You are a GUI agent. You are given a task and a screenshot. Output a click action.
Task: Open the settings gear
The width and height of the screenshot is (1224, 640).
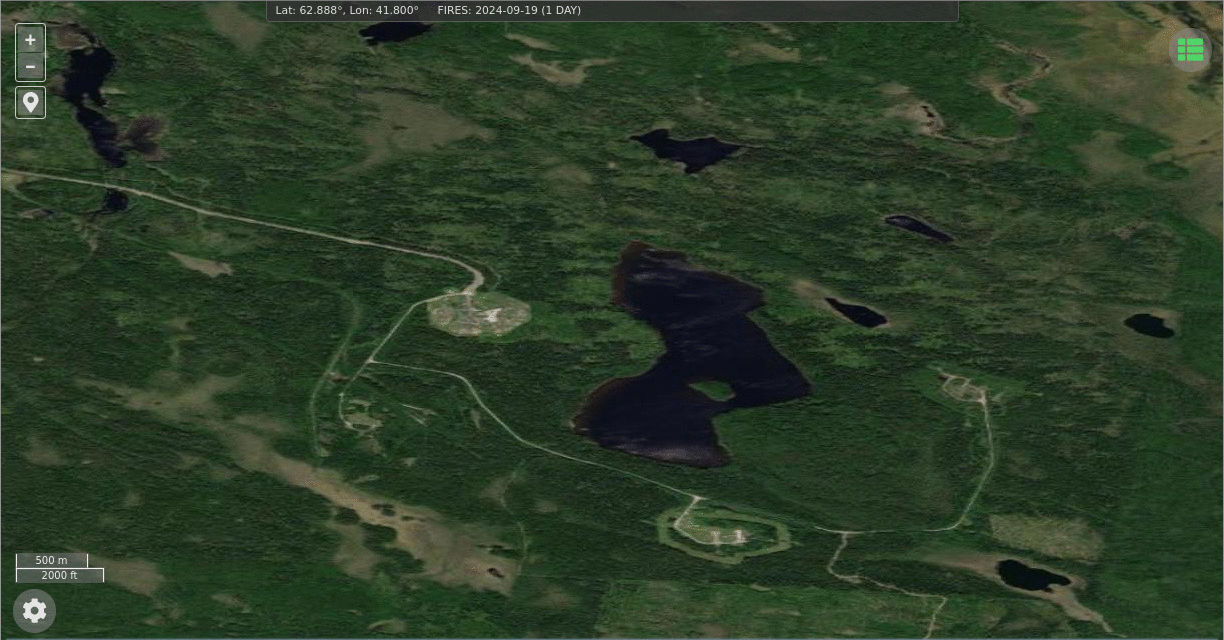pyautogui.click(x=35, y=610)
